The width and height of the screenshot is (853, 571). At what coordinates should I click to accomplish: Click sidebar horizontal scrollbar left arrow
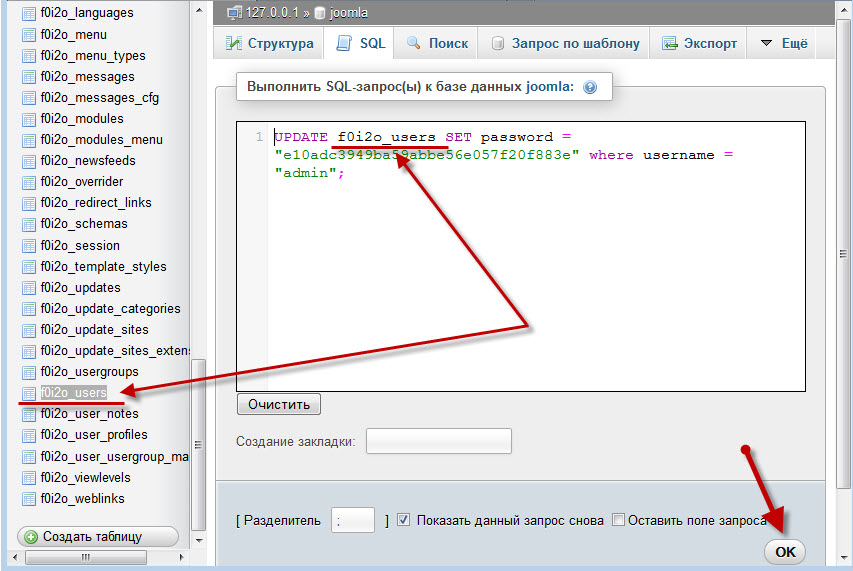(15, 557)
